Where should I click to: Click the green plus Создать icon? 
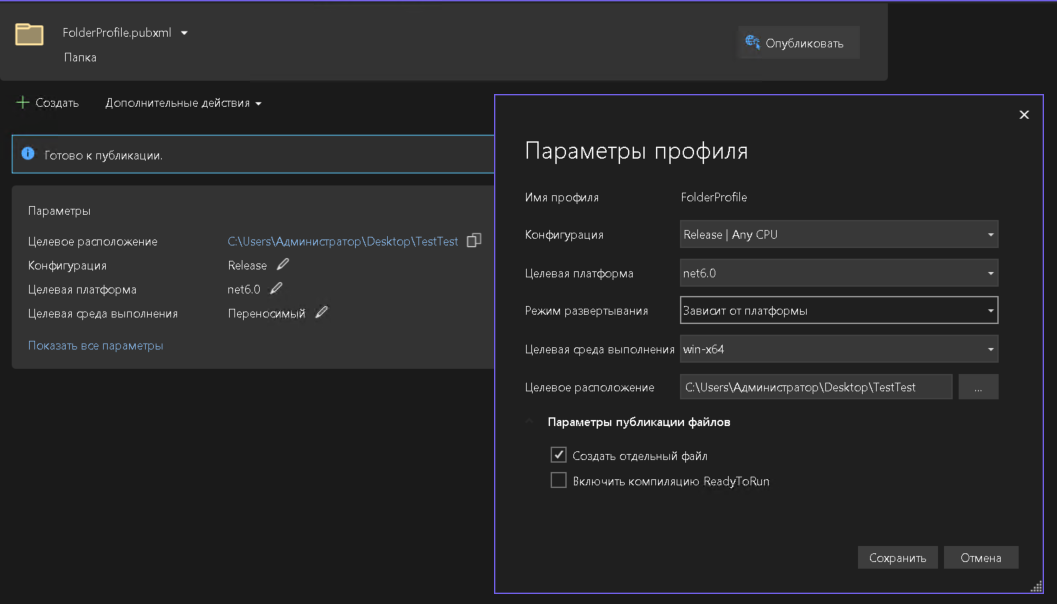pyautogui.click(x=23, y=102)
